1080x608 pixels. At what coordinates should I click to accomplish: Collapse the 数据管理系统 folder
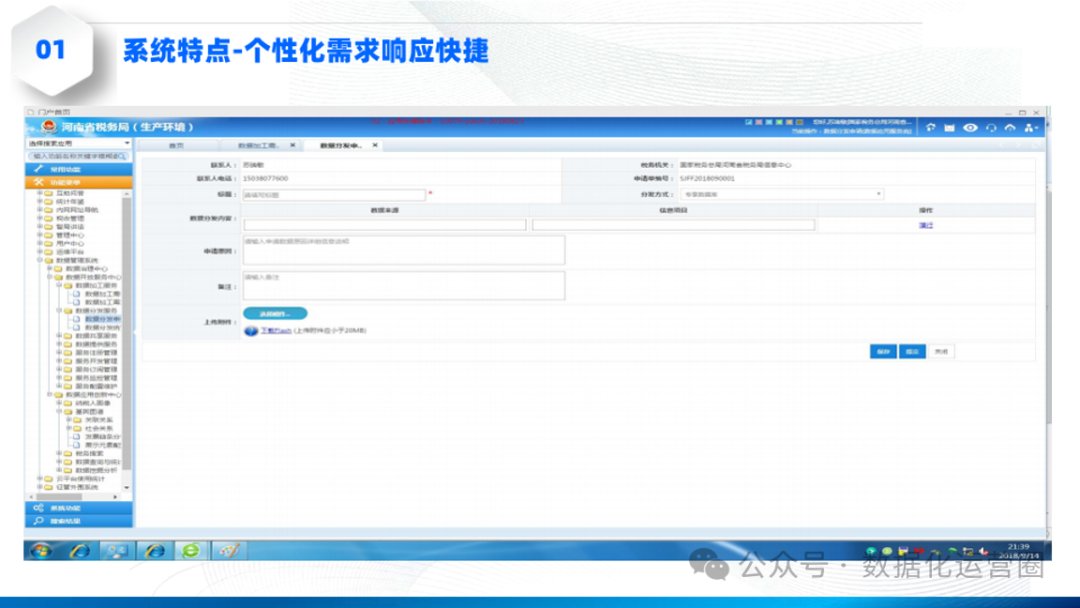point(40,260)
